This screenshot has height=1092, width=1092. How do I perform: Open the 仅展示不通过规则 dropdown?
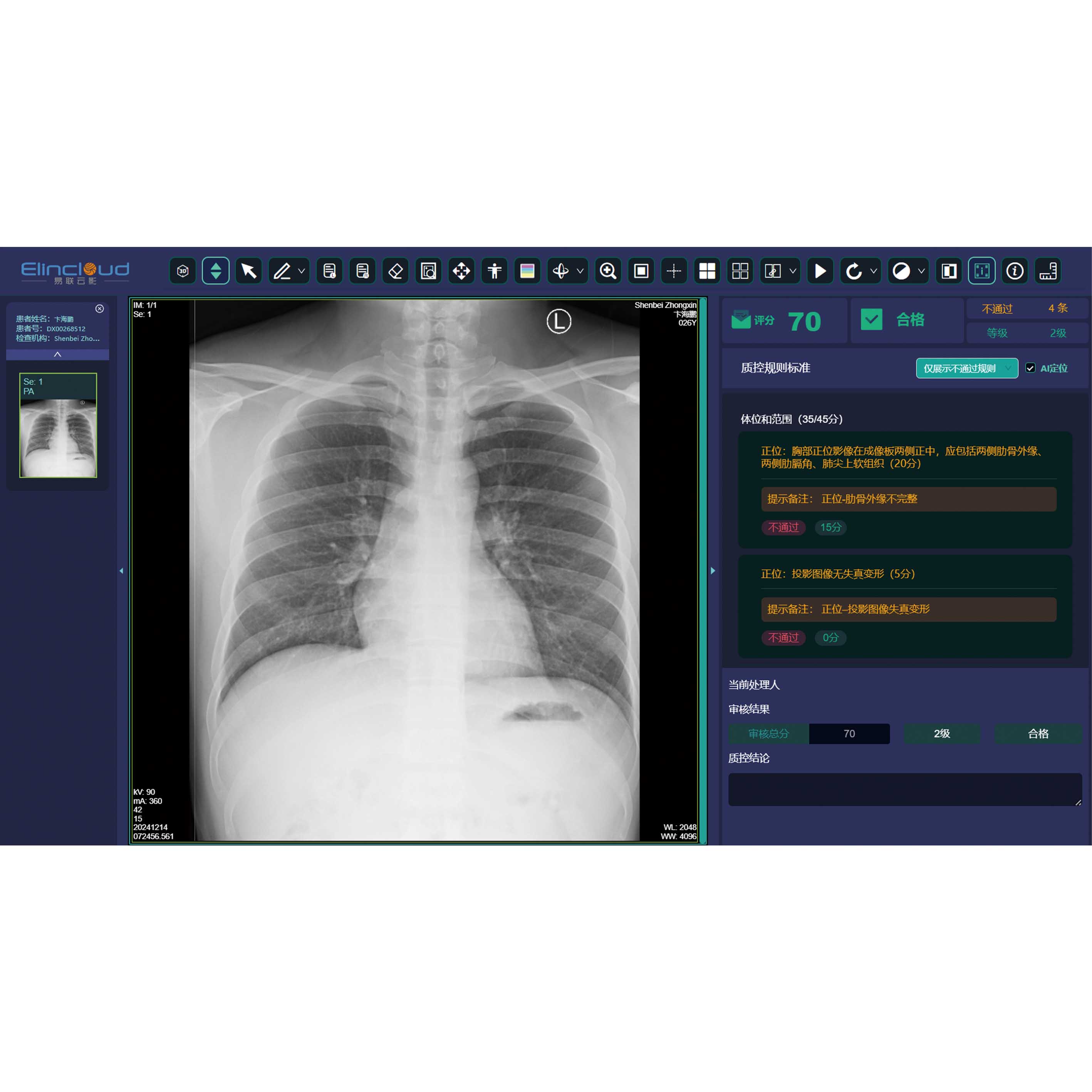[x=966, y=368]
